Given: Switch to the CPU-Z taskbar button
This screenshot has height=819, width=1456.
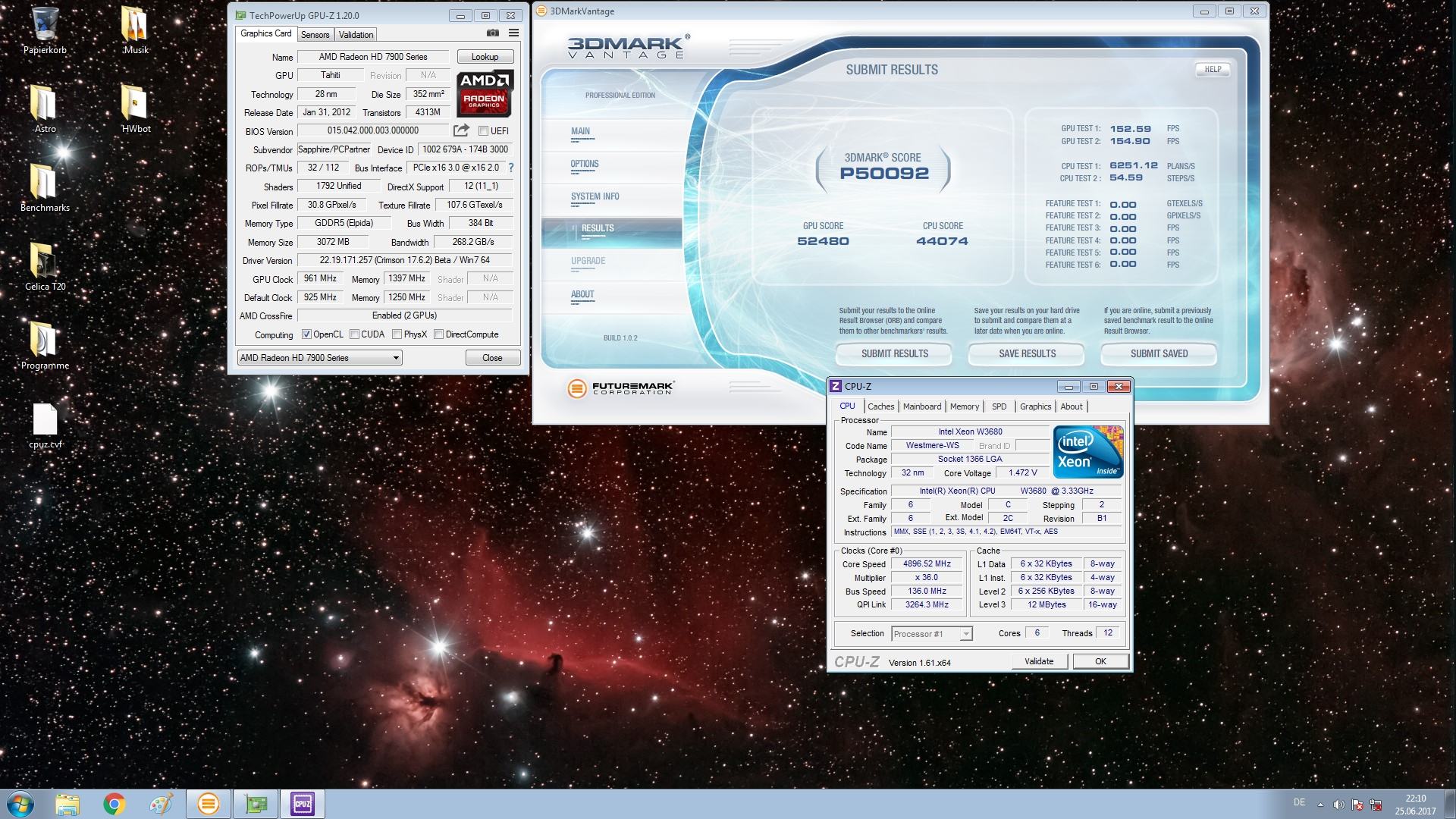Looking at the screenshot, I should tap(303, 804).
